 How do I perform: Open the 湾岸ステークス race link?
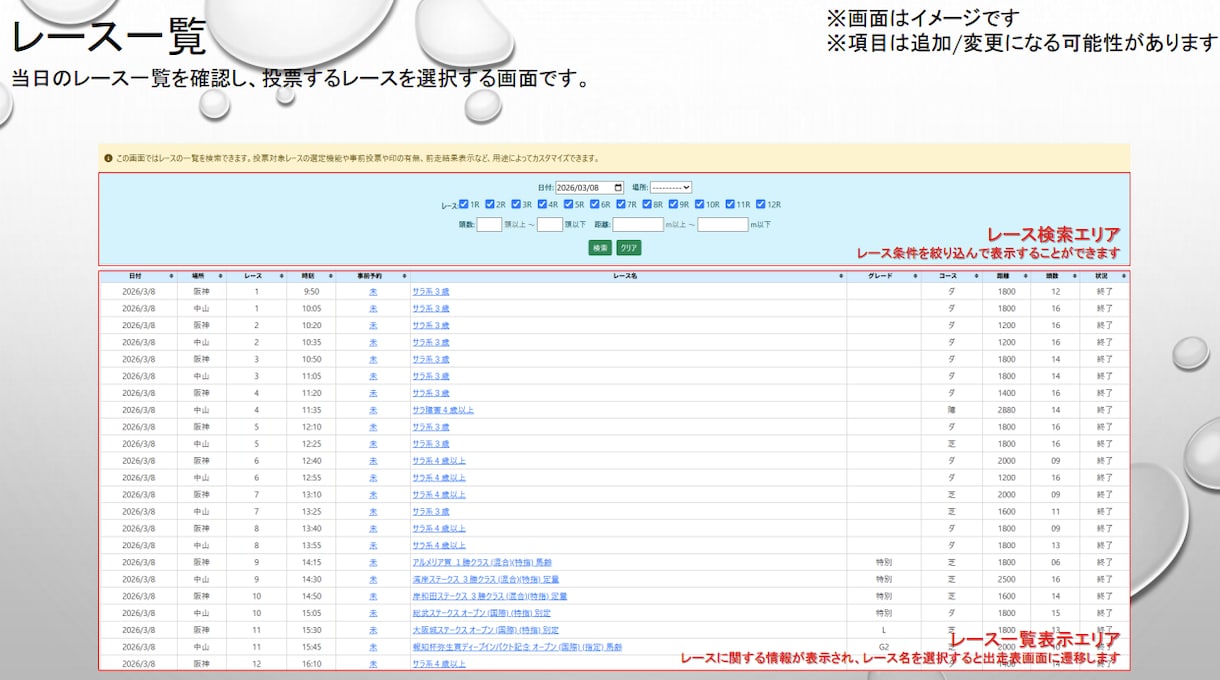[486, 579]
